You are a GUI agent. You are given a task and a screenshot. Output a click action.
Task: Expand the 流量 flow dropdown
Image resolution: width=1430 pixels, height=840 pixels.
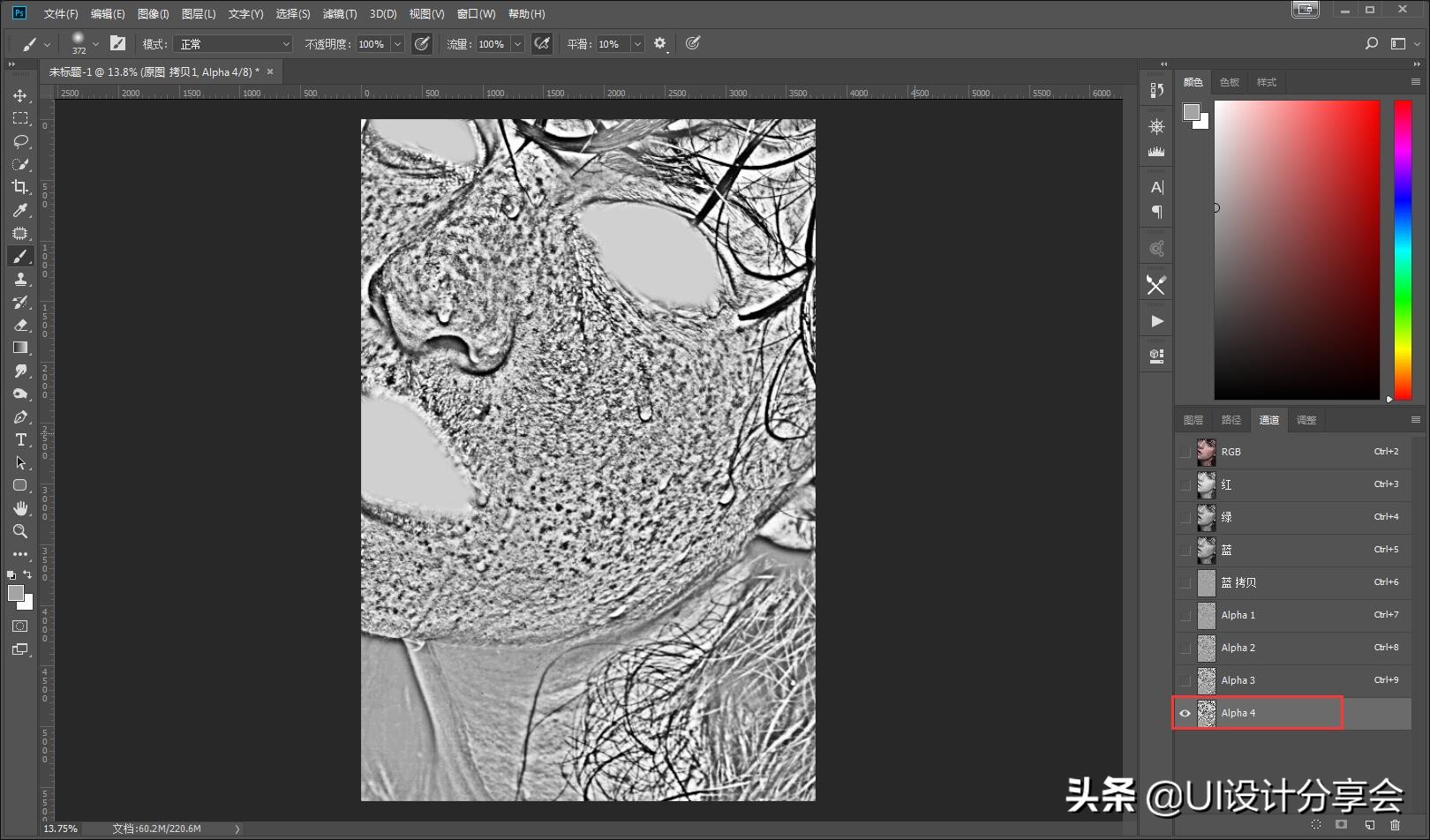pos(519,43)
